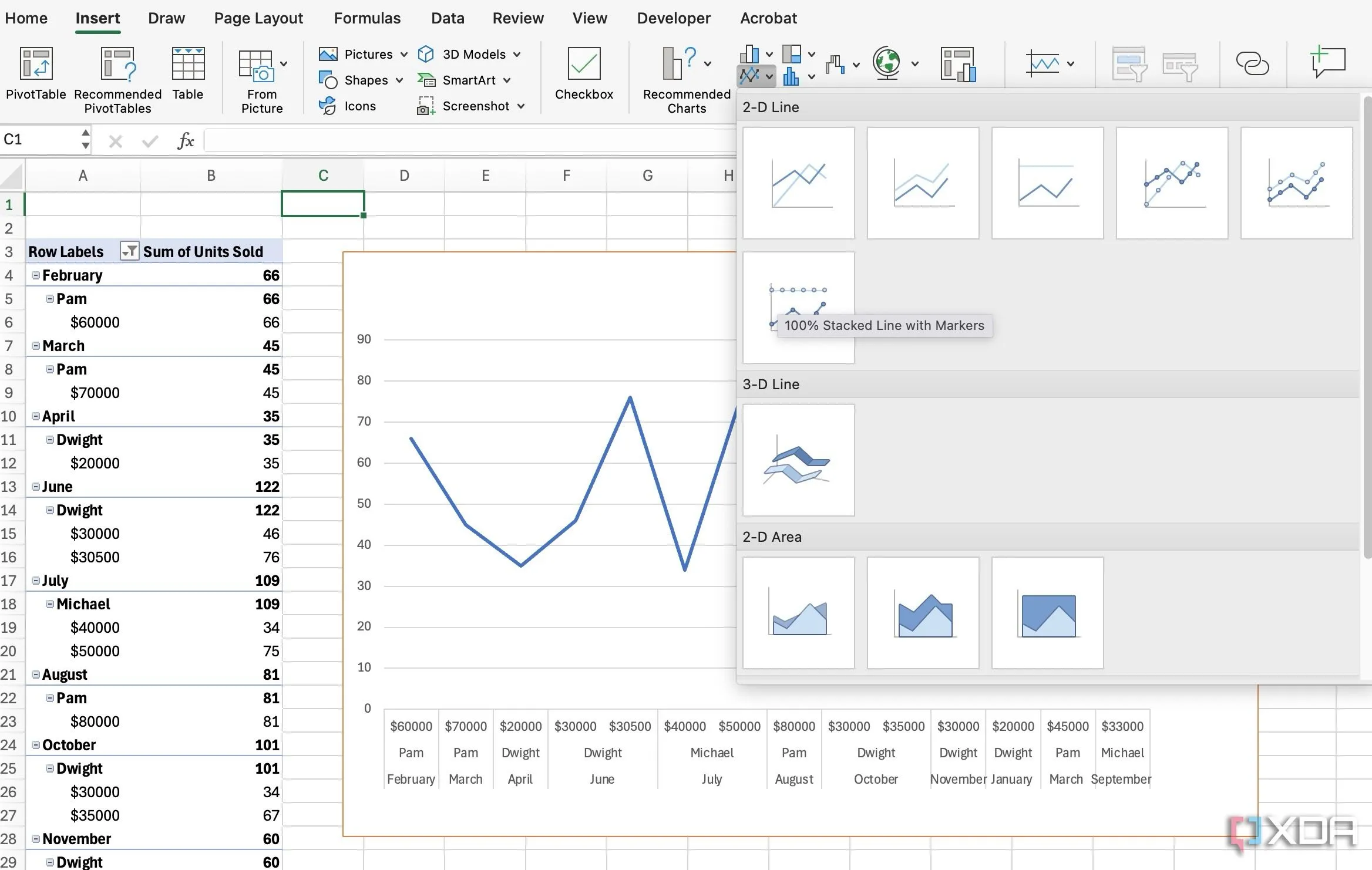Viewport: 1372px width, 870px height.
Task: Click the Name Box showing C1
Action: tap(40, 140)
